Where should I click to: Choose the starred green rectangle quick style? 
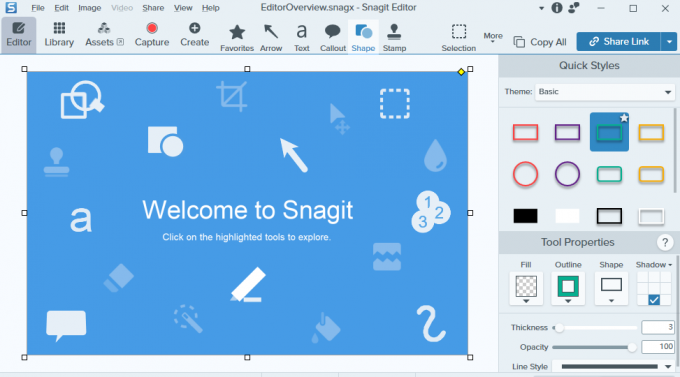609,132
